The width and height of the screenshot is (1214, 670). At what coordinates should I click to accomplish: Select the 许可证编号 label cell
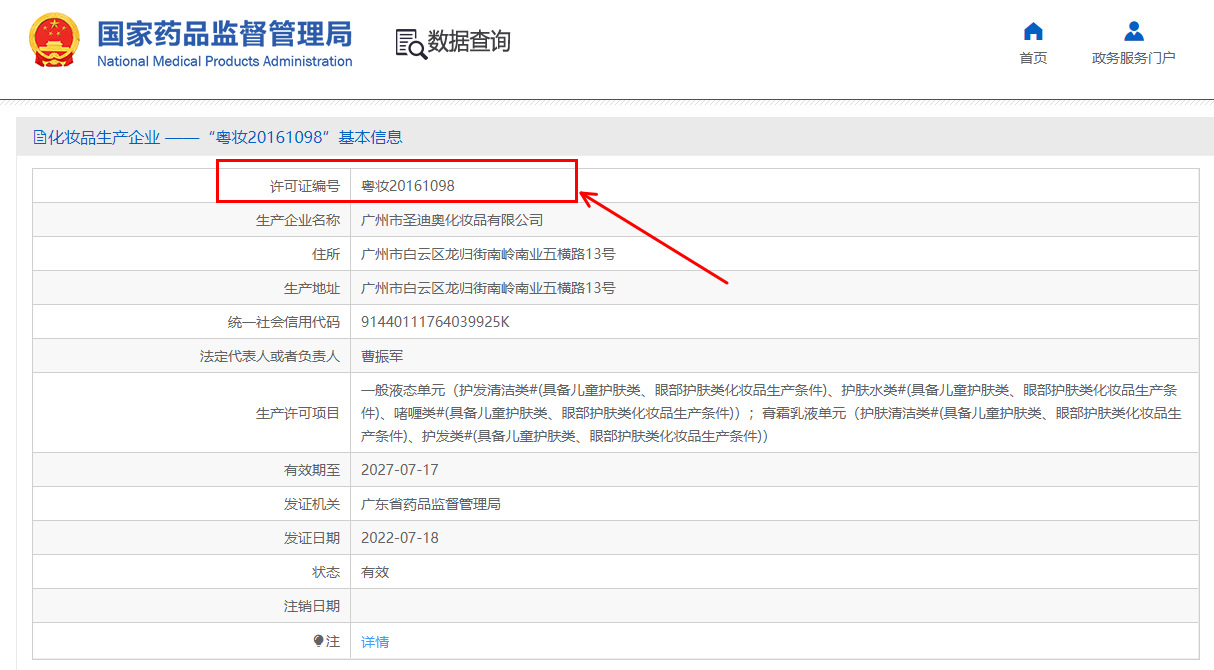coord(191,186)
